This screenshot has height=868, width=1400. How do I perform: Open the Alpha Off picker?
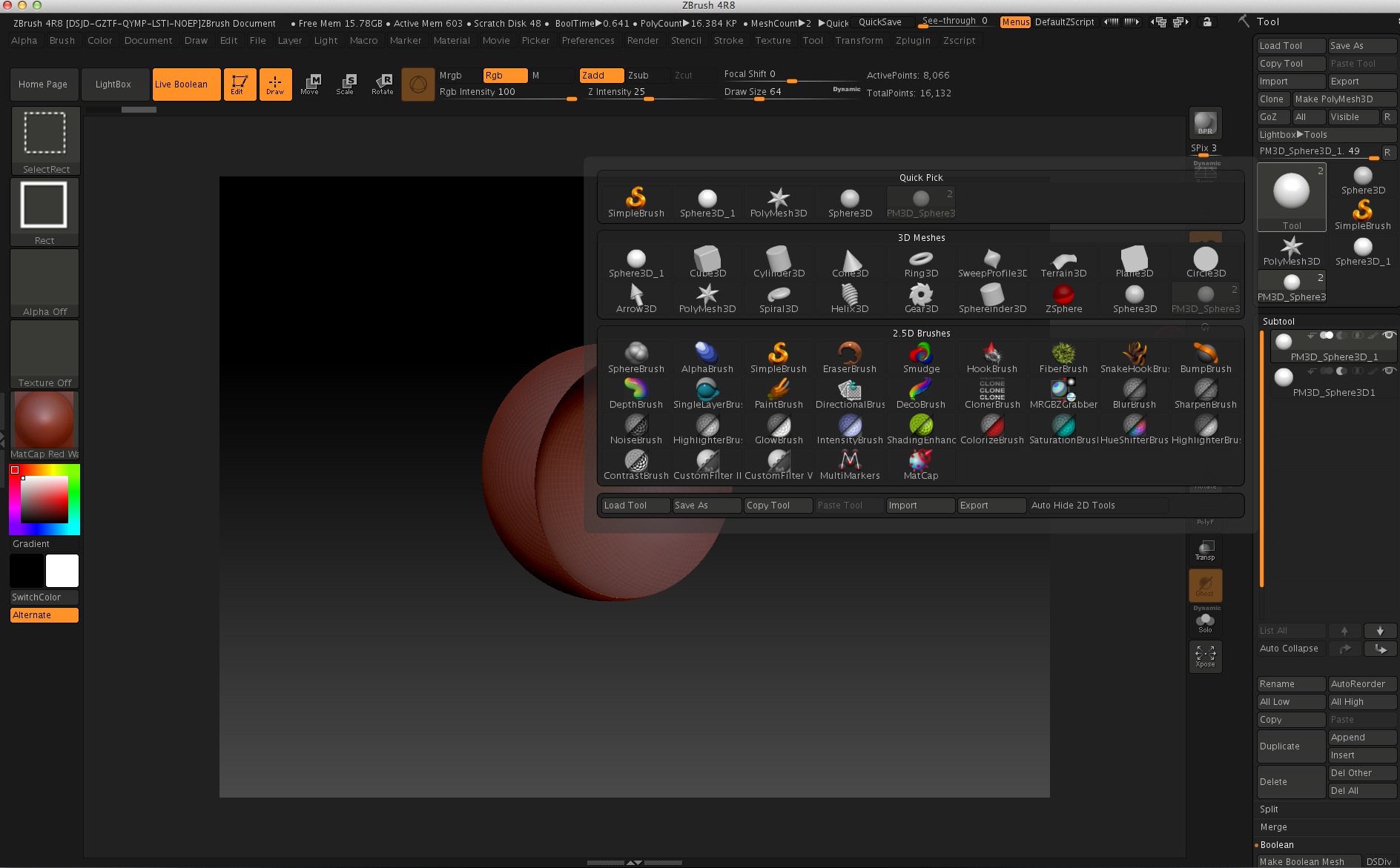45,283
